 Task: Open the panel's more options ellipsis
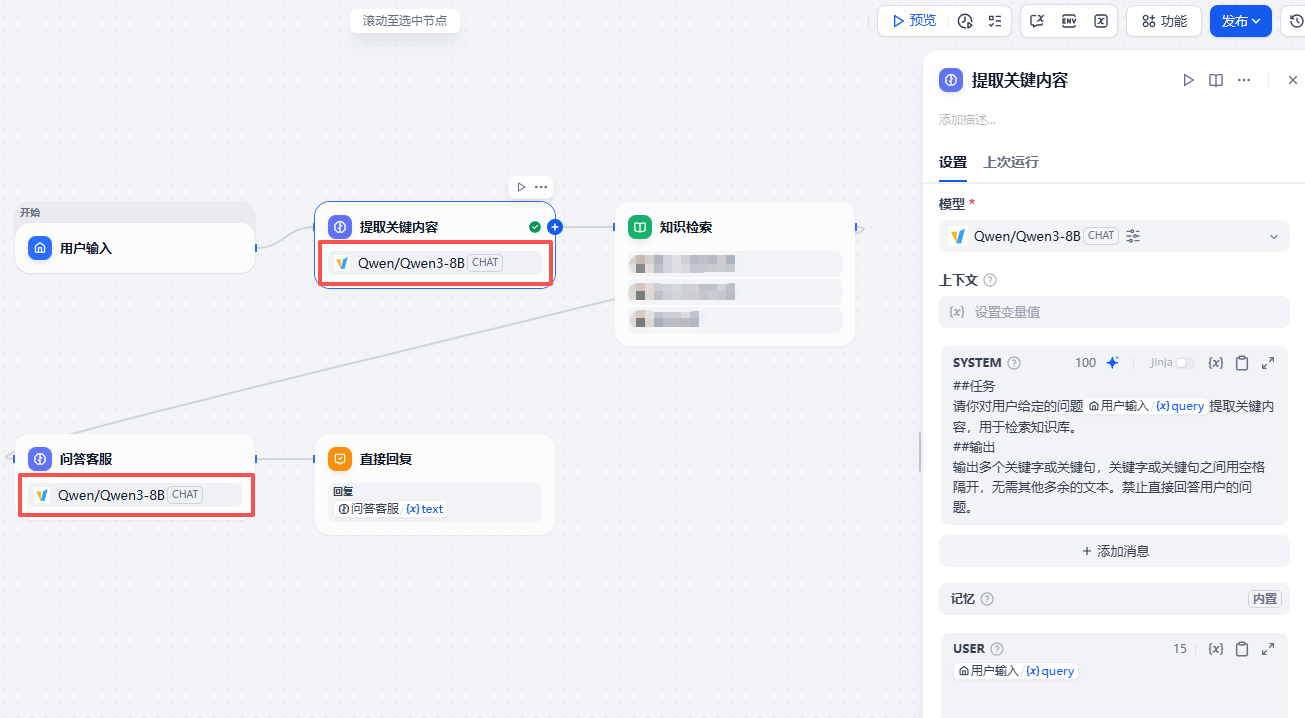pos(1244,80)
